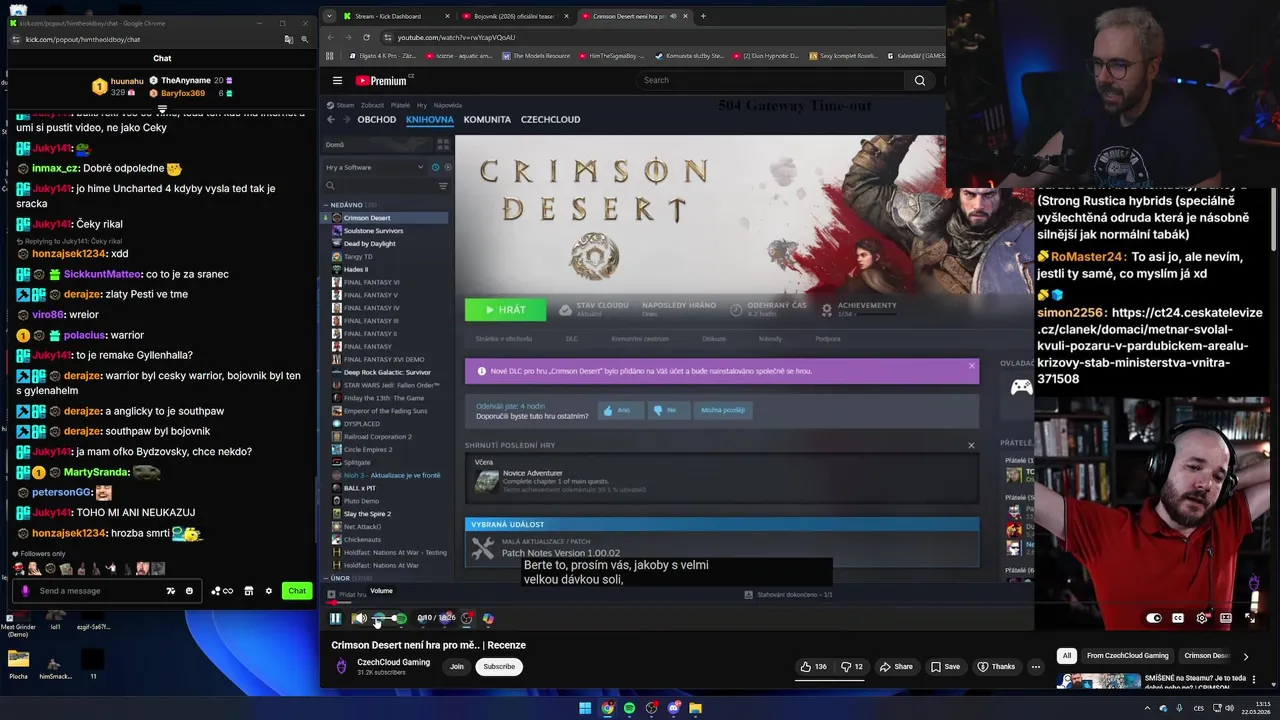Screen dimensions: 1280x720
Task: Click the page translate icon in Kick popout
Action: coord(288,39)
